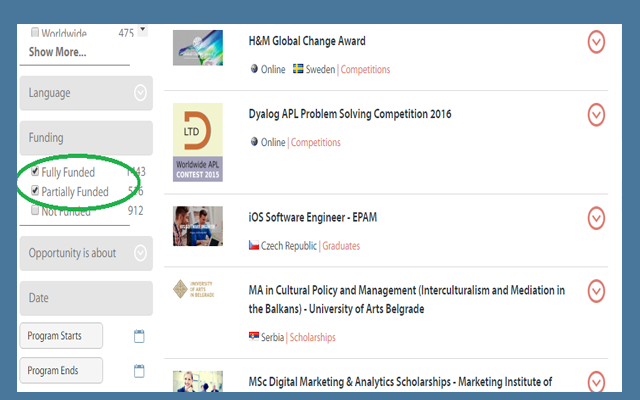Click the Czech Republic flag icon

(x=254, y=245)
